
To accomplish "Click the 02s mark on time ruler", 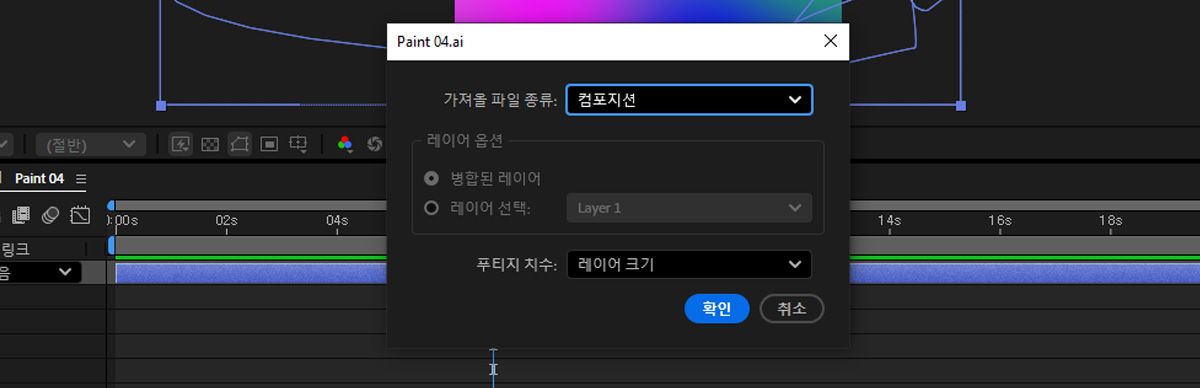I will pos(226,220).
